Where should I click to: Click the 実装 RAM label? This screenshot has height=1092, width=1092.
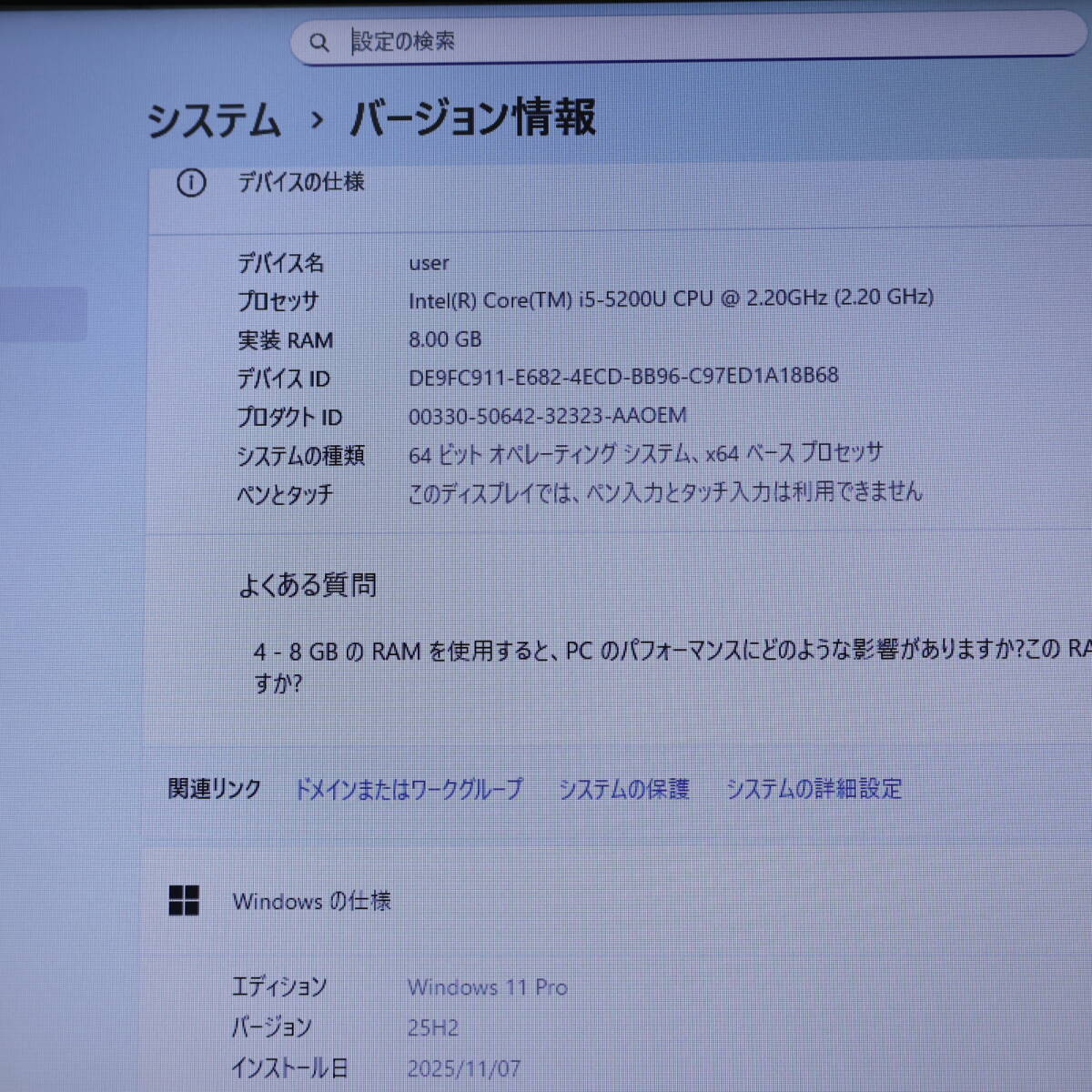coord(285,340)
